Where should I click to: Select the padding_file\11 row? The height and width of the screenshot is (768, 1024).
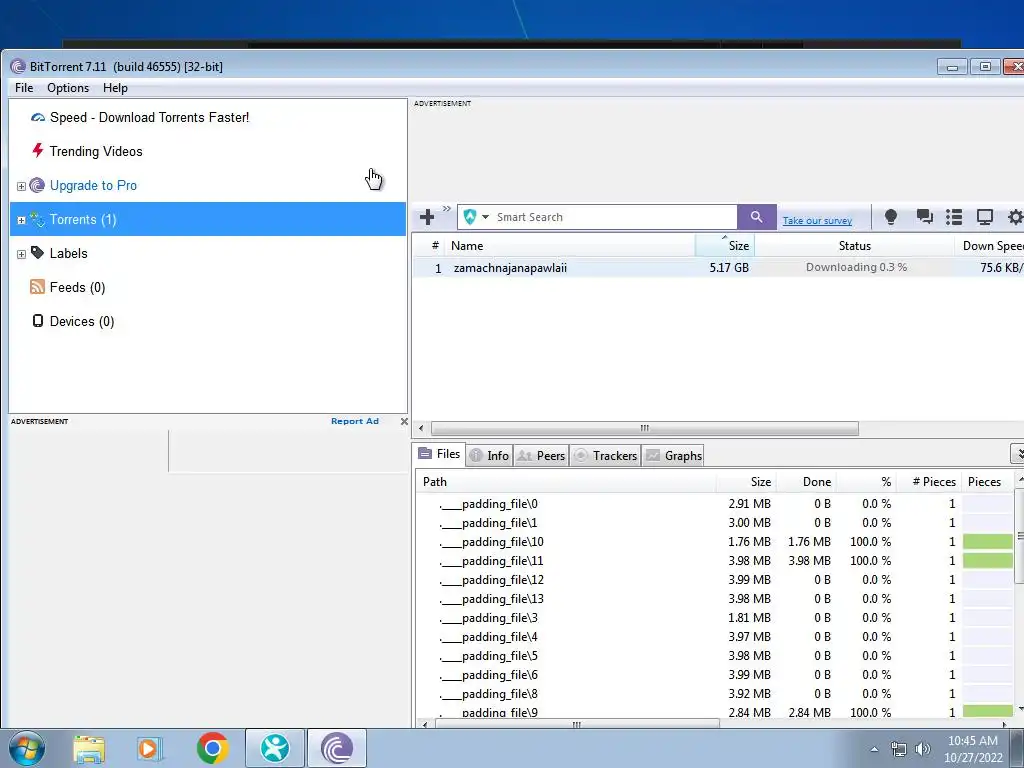pyautogui.click(x=714, y=561)
